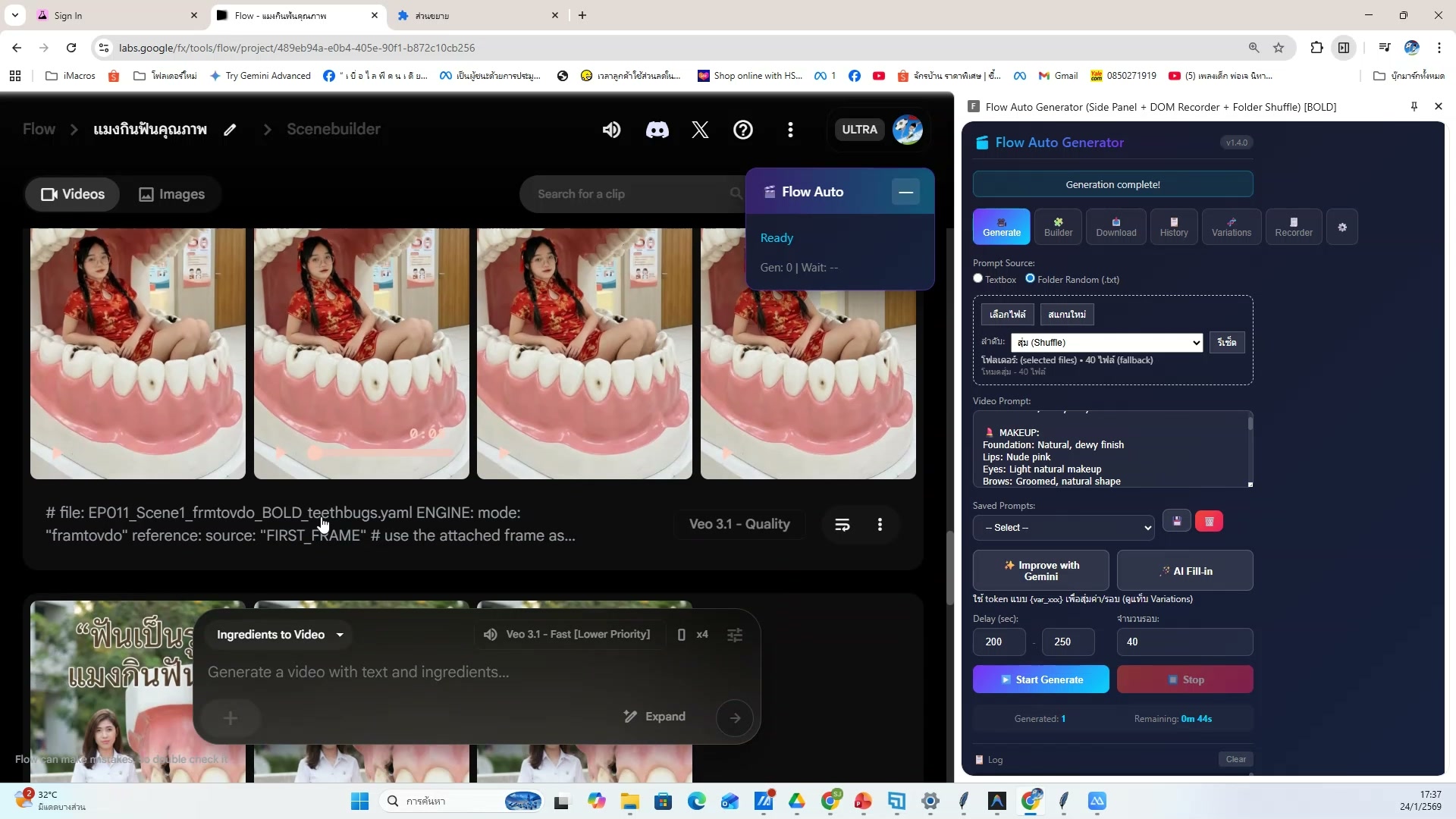Open the extension settings gear tab

(x=1342, y=227)
